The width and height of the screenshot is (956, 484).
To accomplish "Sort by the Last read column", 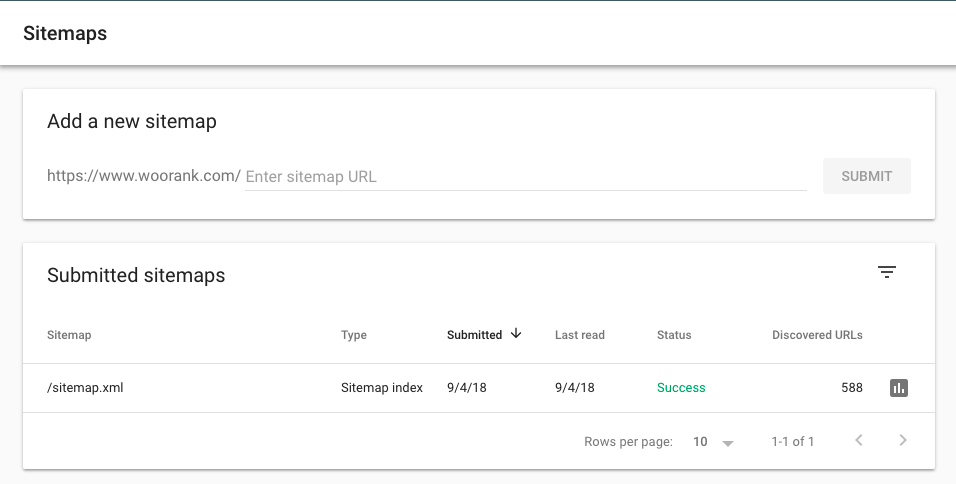I will 580,335.
